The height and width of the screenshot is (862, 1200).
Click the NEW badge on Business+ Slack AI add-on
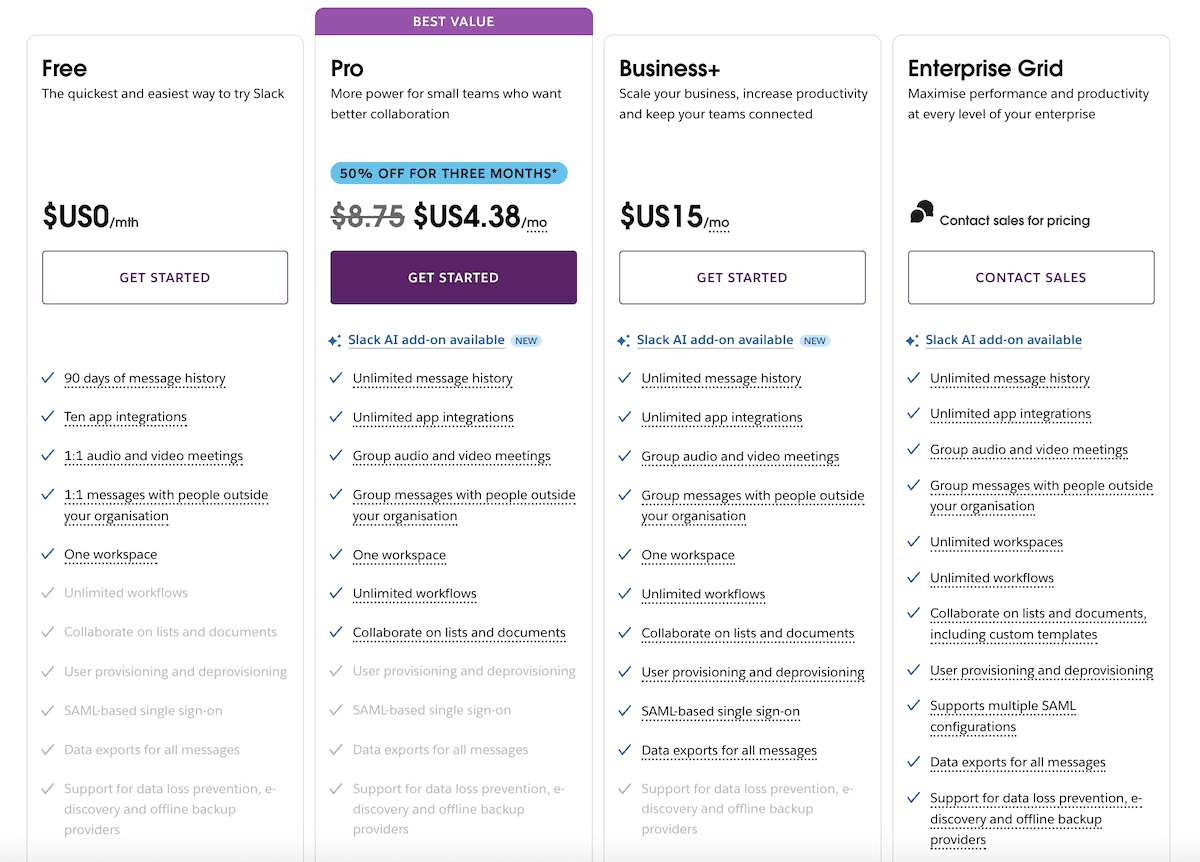pos(814,340)
